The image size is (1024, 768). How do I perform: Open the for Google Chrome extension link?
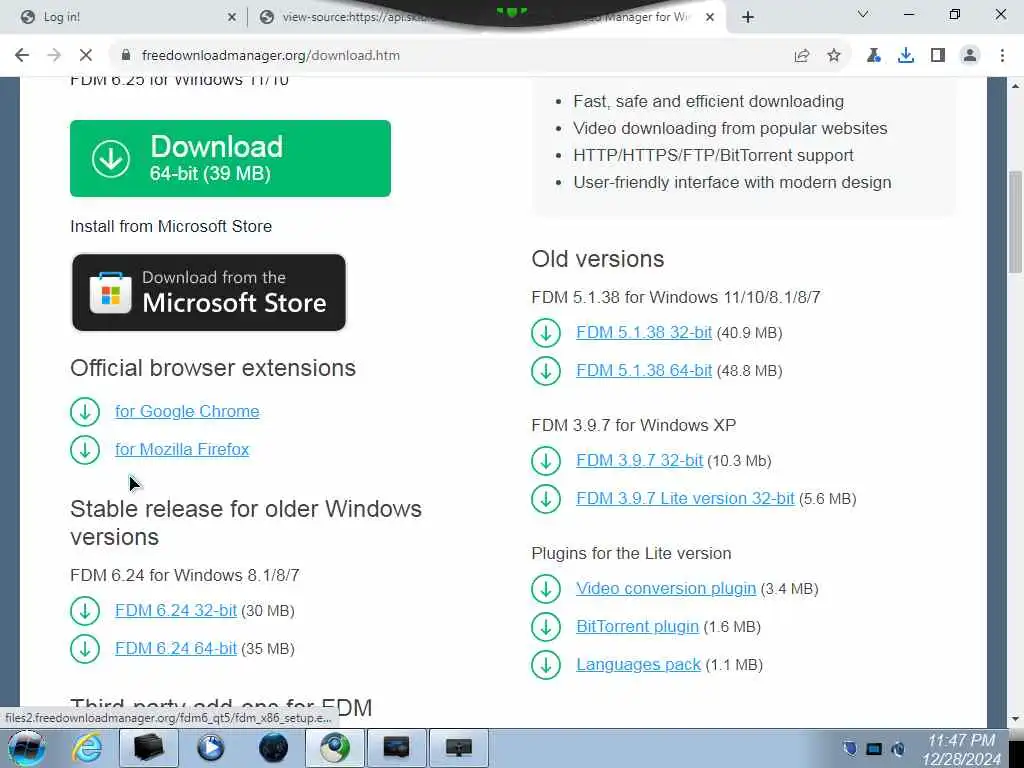pos(187,411)
